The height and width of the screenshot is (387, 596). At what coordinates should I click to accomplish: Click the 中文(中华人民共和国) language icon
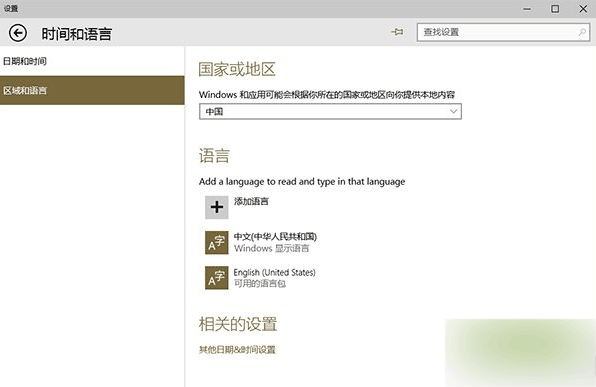click(217, 243)
